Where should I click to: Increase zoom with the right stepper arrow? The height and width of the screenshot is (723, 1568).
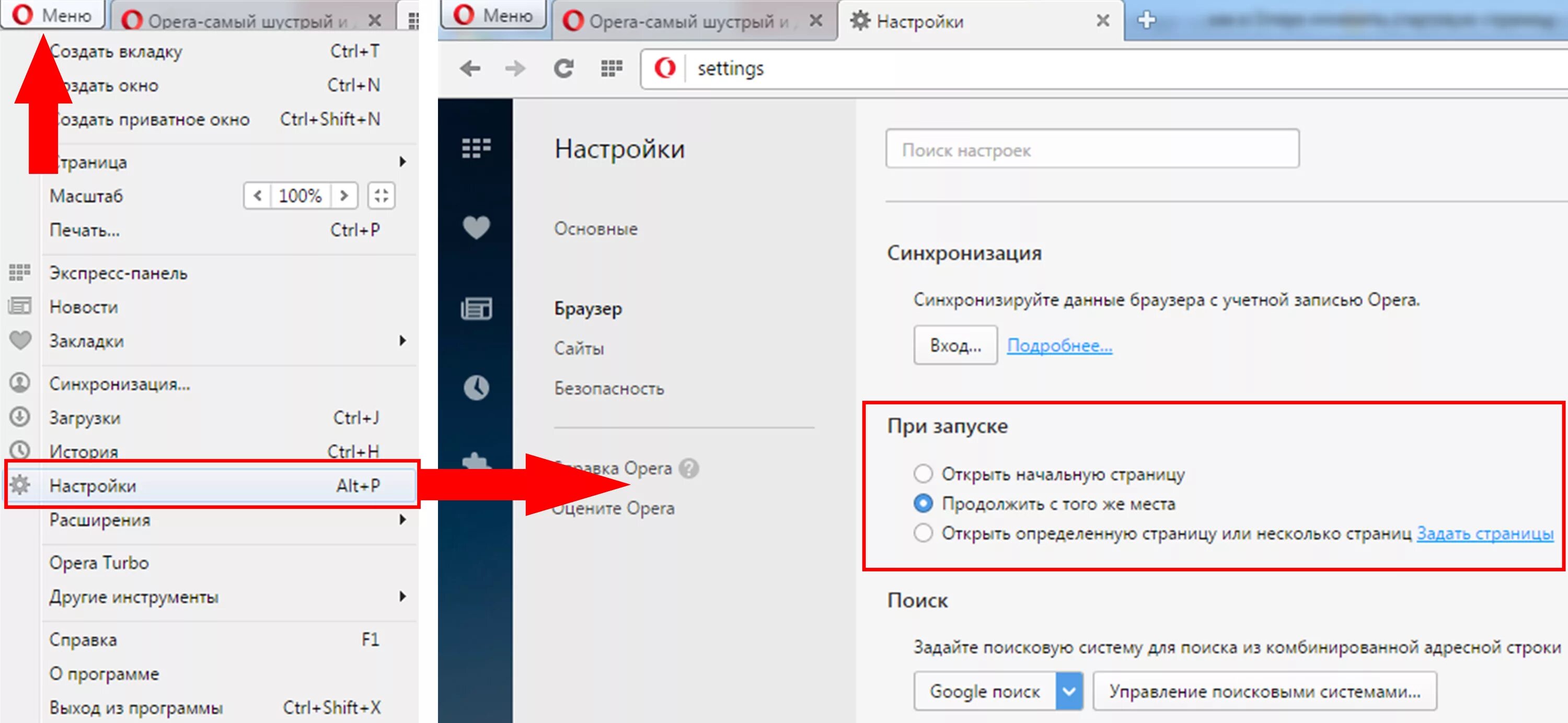344,196
